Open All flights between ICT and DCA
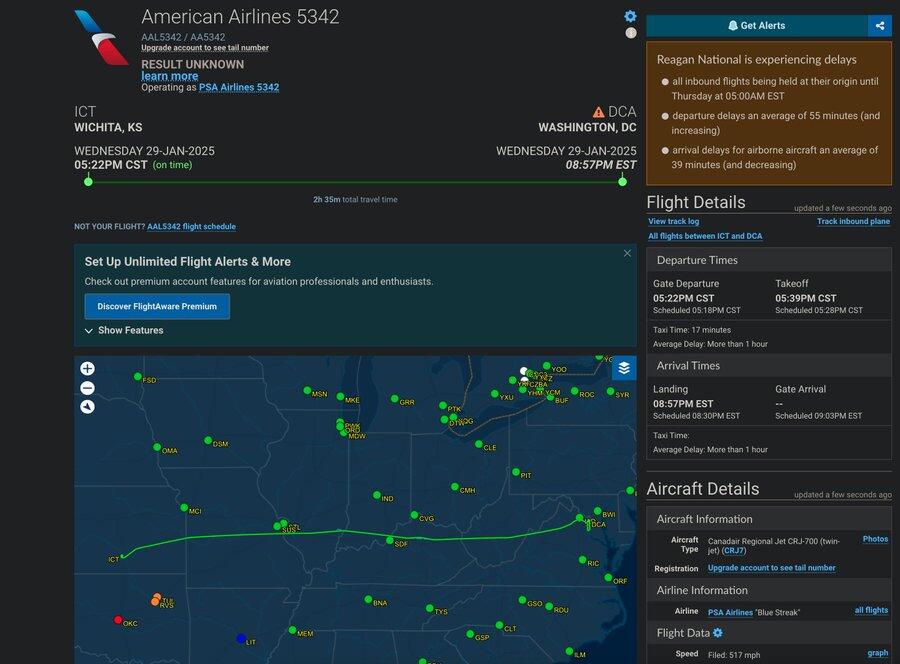The width and height of the screenshot is (900, 664). click(x=705, y=236)
